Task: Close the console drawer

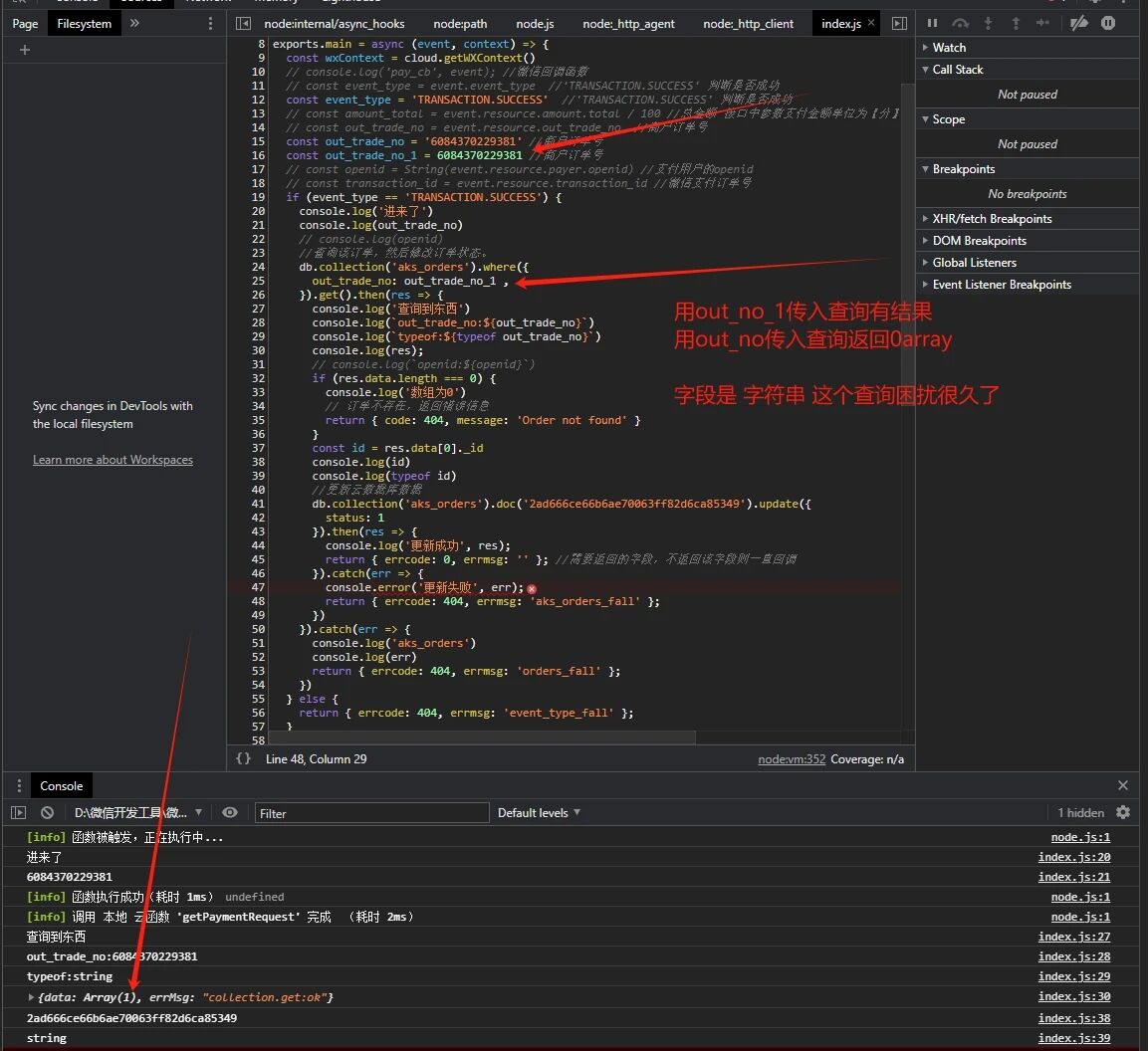Action: (x=1123, y=785)
